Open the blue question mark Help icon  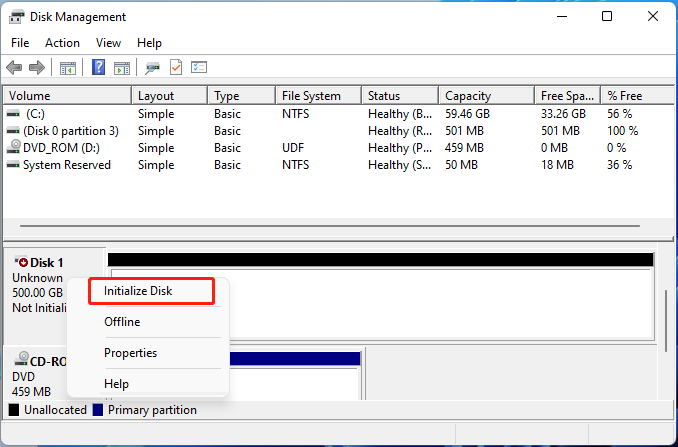click(99, 67)
